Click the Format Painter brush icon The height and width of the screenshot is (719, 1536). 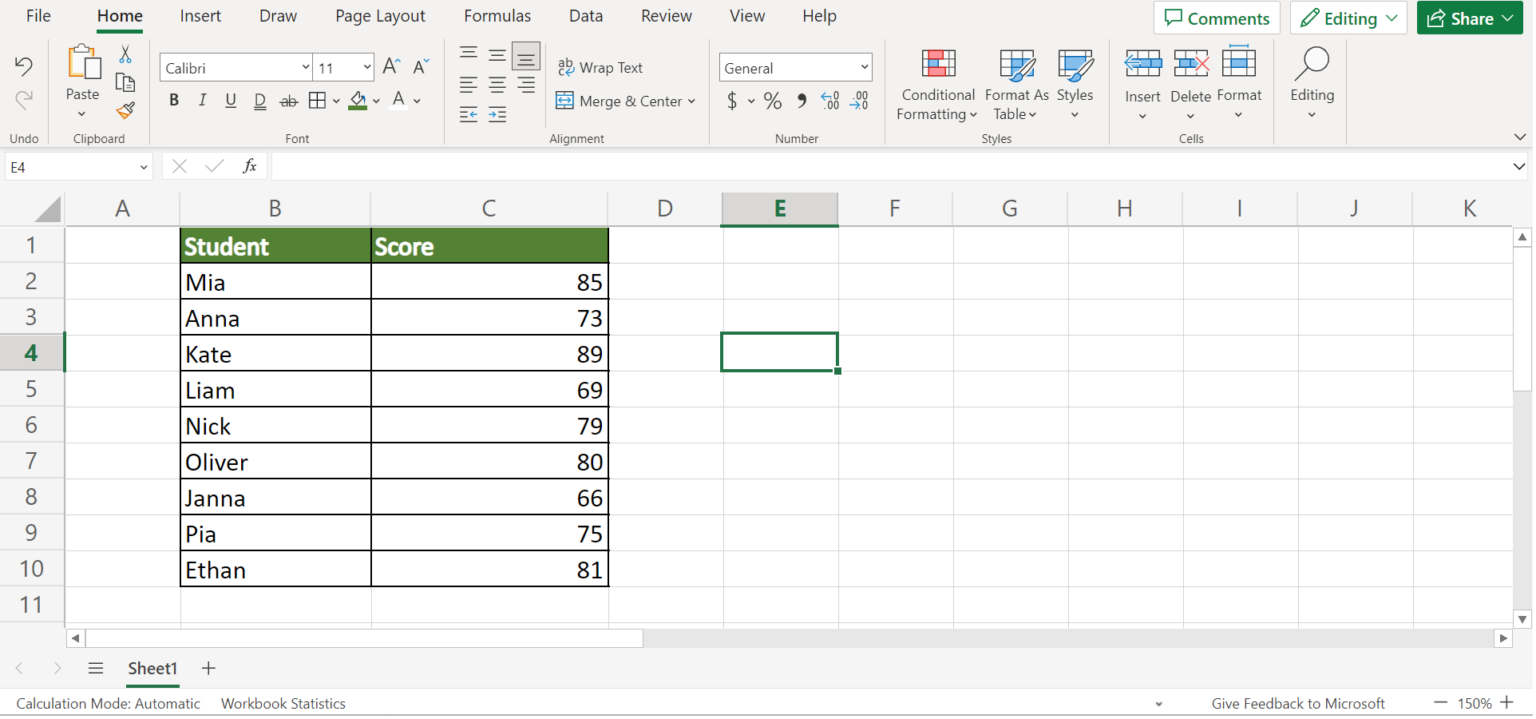point(125,110)
